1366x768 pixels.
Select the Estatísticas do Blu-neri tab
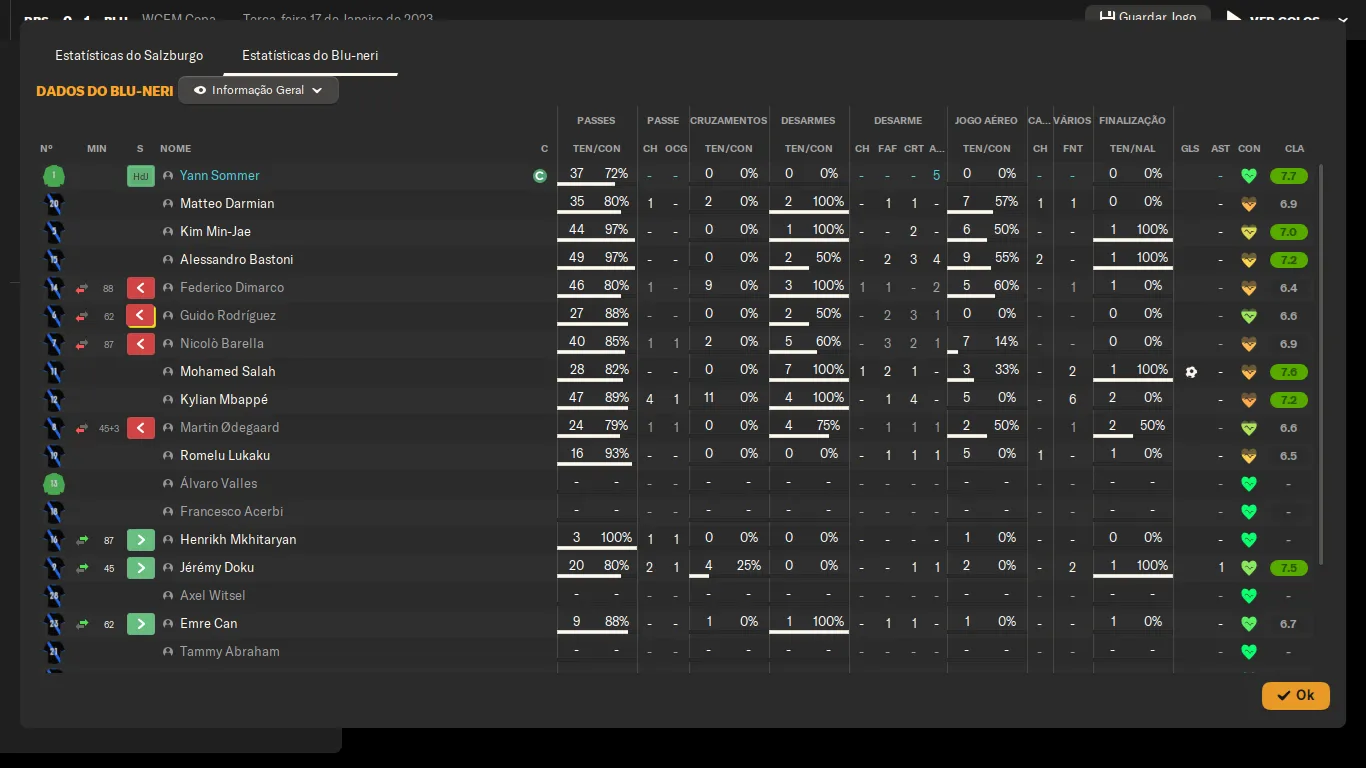tap(309, 56)
